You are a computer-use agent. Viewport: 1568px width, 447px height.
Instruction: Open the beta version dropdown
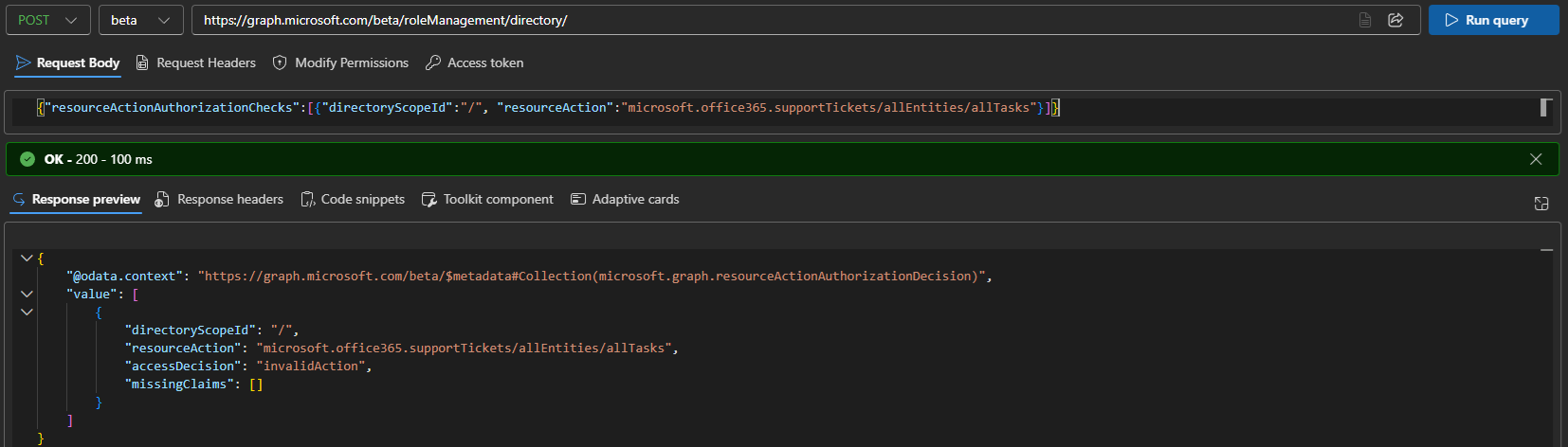coord(141,20)
